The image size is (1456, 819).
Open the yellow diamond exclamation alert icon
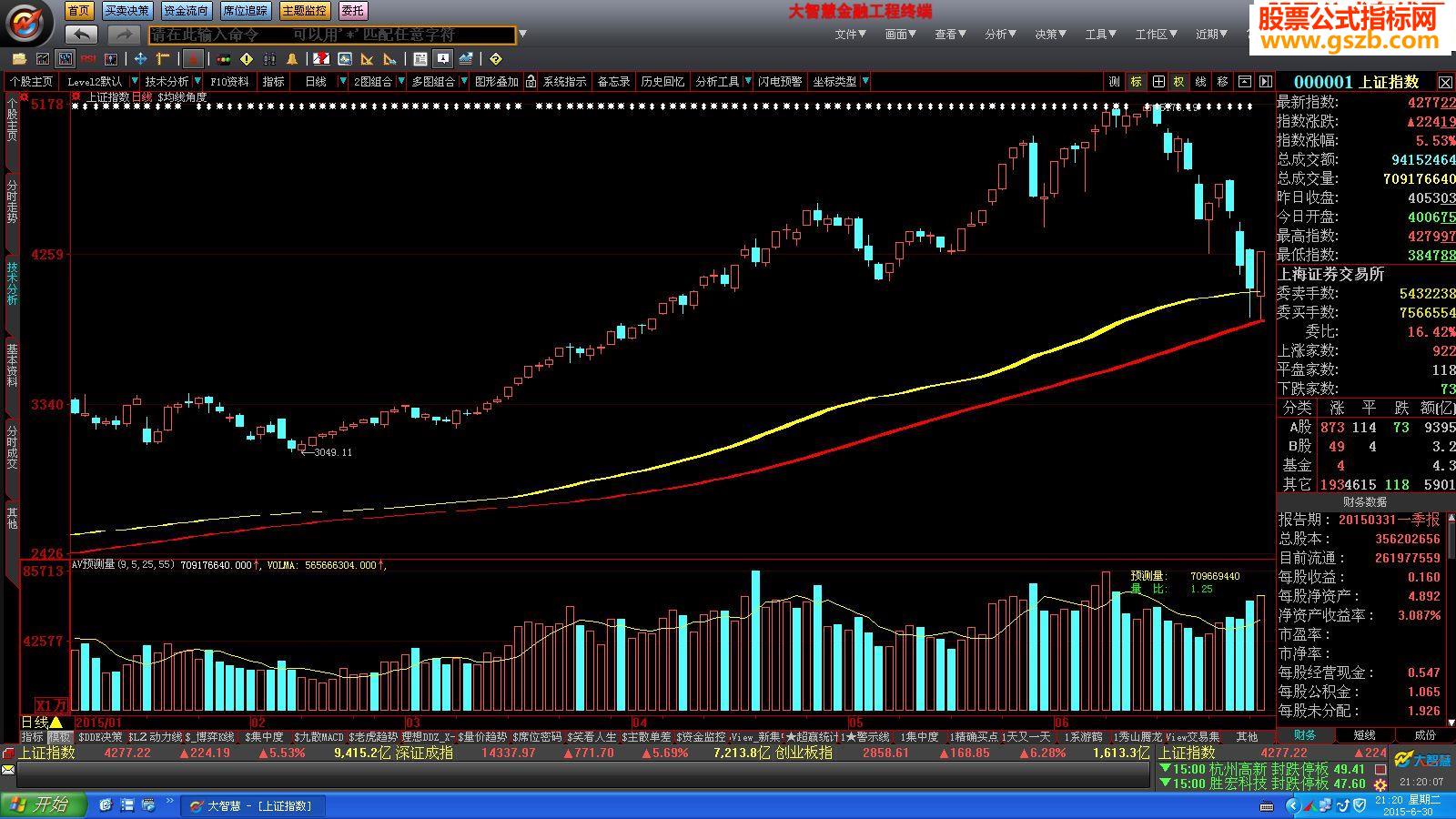tap(247, 59)
